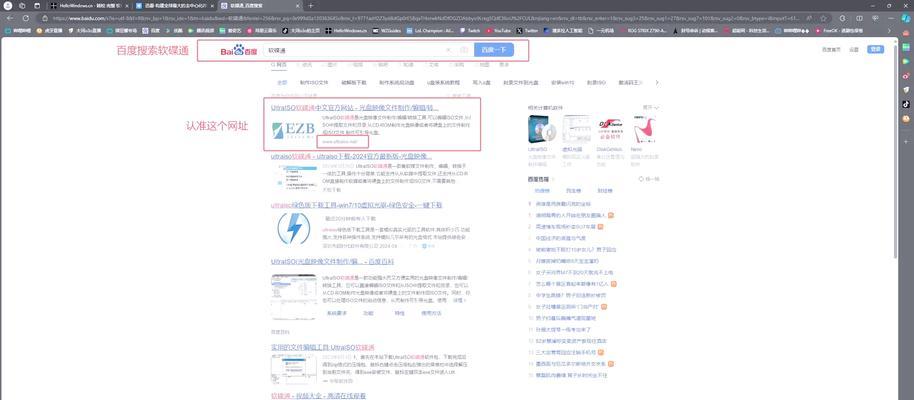This screenshot has height=400, width=914.
Task: Open Twitch bookmark in favorites bar
Action: click(470, 30)
